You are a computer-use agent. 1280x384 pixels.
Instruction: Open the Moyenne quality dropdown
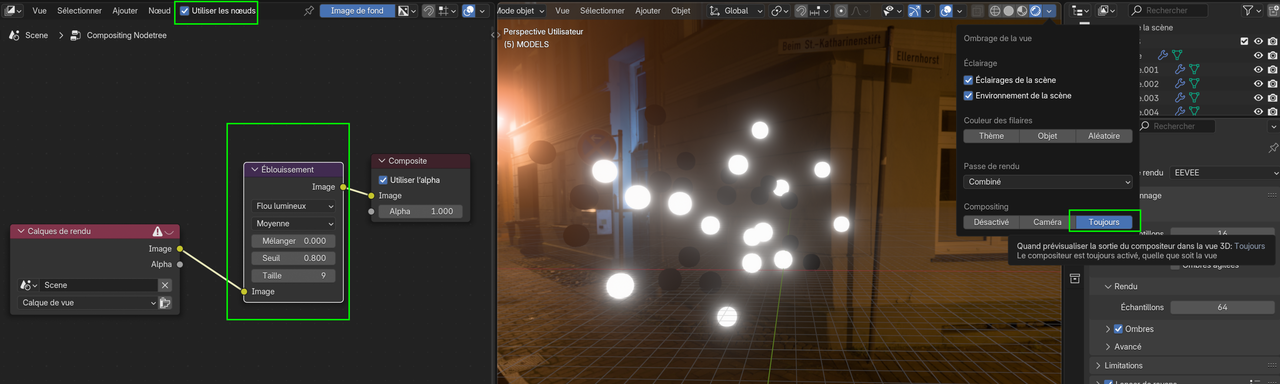coord(294,224)
